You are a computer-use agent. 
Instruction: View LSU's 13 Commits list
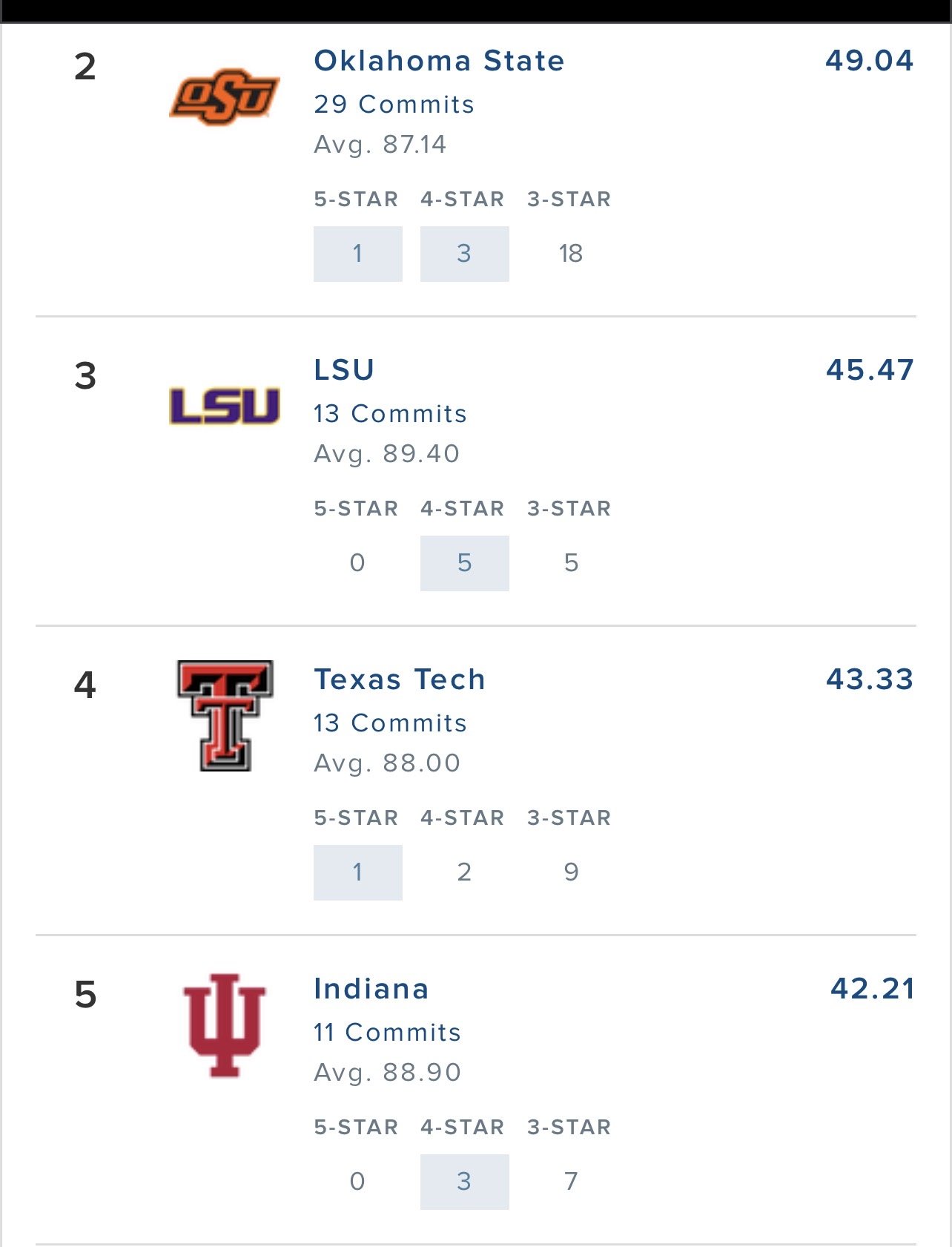click(390, 414)
